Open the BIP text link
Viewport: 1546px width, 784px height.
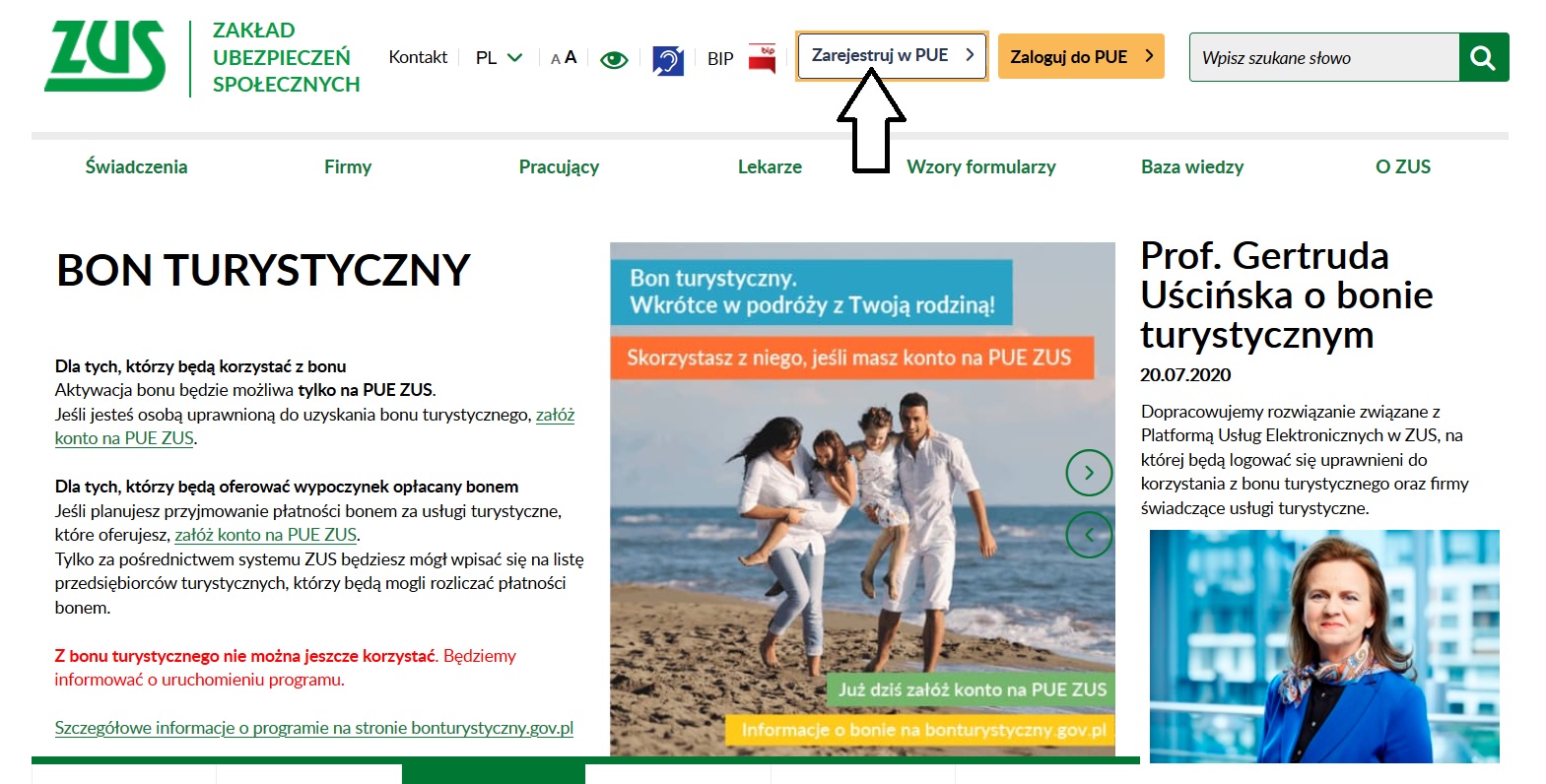click(x=720, y=59)
